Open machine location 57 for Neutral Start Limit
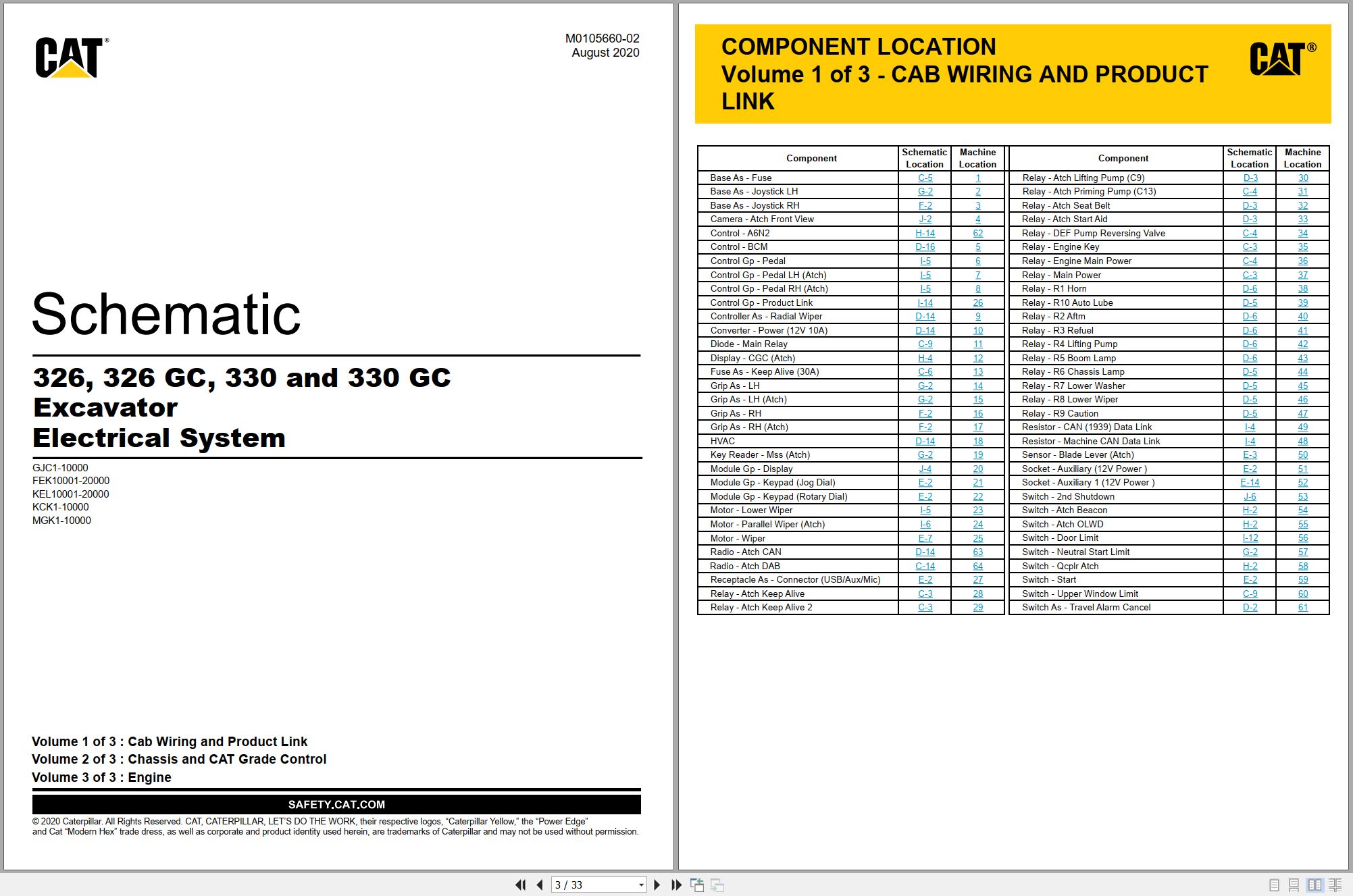This screenshot has width=1353, height=896. coord(1302,552)
